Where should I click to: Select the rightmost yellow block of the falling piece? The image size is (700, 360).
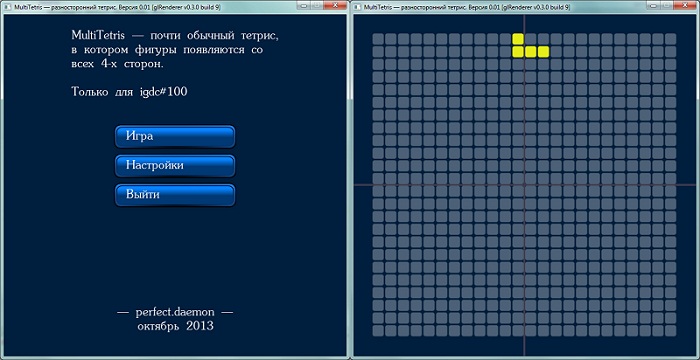tap(543, 52)
